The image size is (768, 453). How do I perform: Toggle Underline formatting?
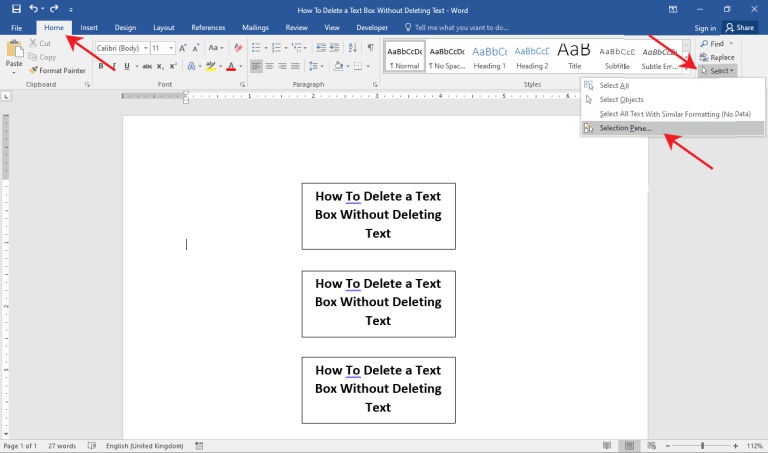pos(127,66)
